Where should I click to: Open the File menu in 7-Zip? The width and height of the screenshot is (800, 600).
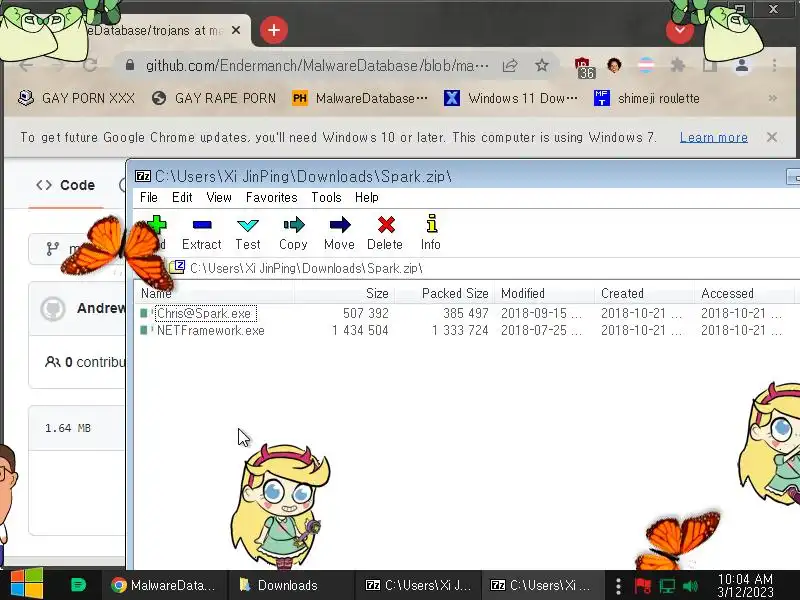148,197
